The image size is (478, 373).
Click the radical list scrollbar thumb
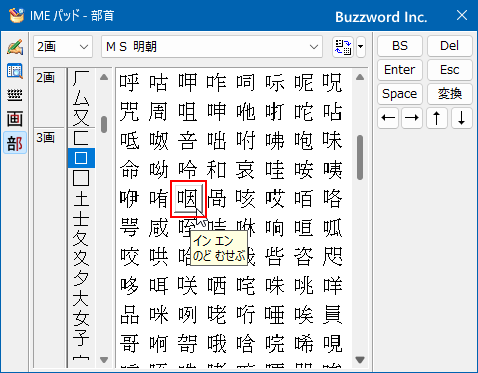point(104,124)
